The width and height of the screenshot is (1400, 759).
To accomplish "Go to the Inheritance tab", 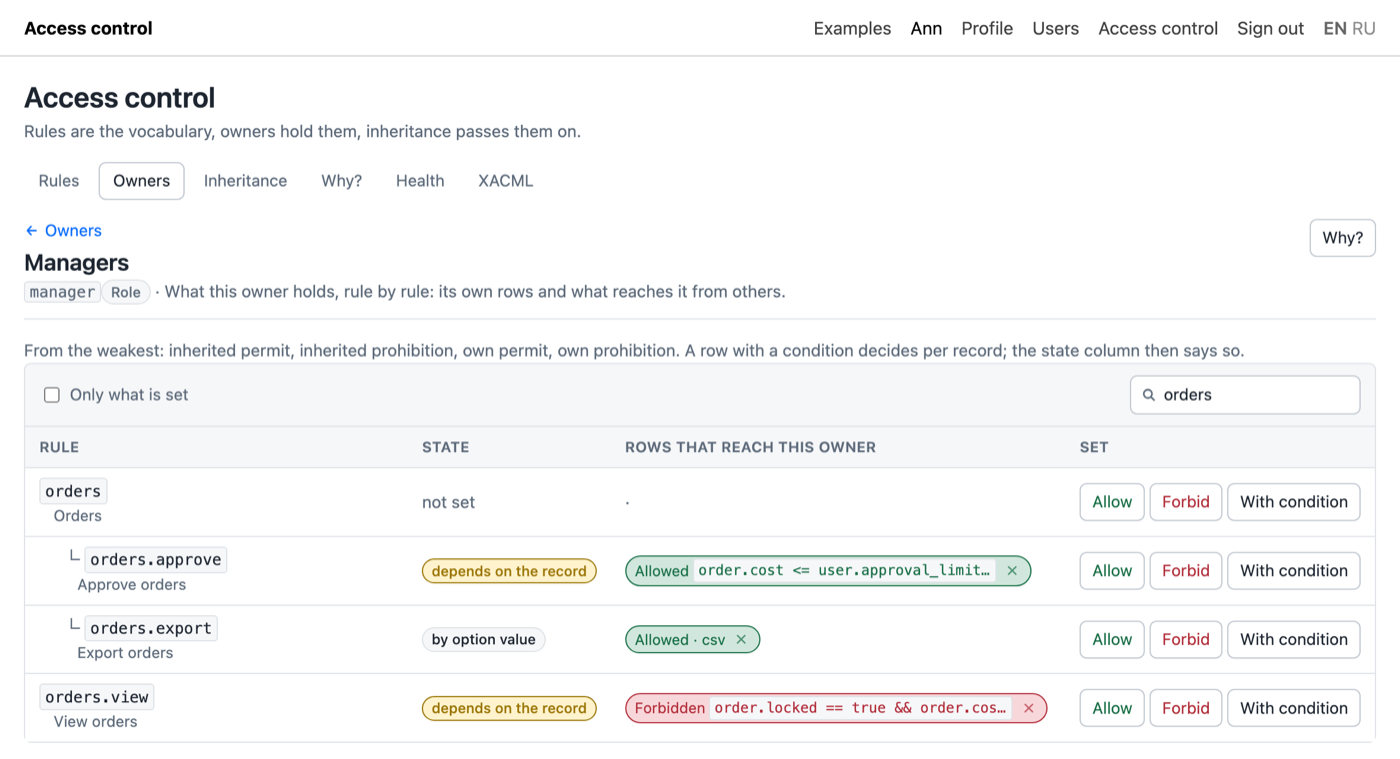I will click(x=245, y=181).
